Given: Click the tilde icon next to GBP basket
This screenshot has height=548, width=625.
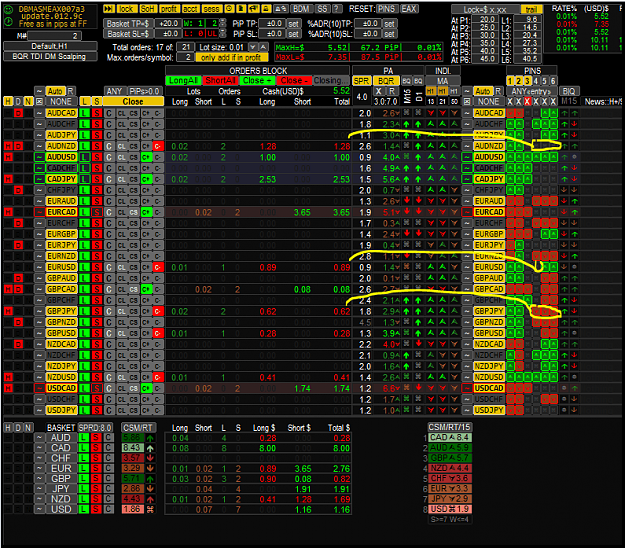Looking at the screenshot, I should (x=39, y=479).
